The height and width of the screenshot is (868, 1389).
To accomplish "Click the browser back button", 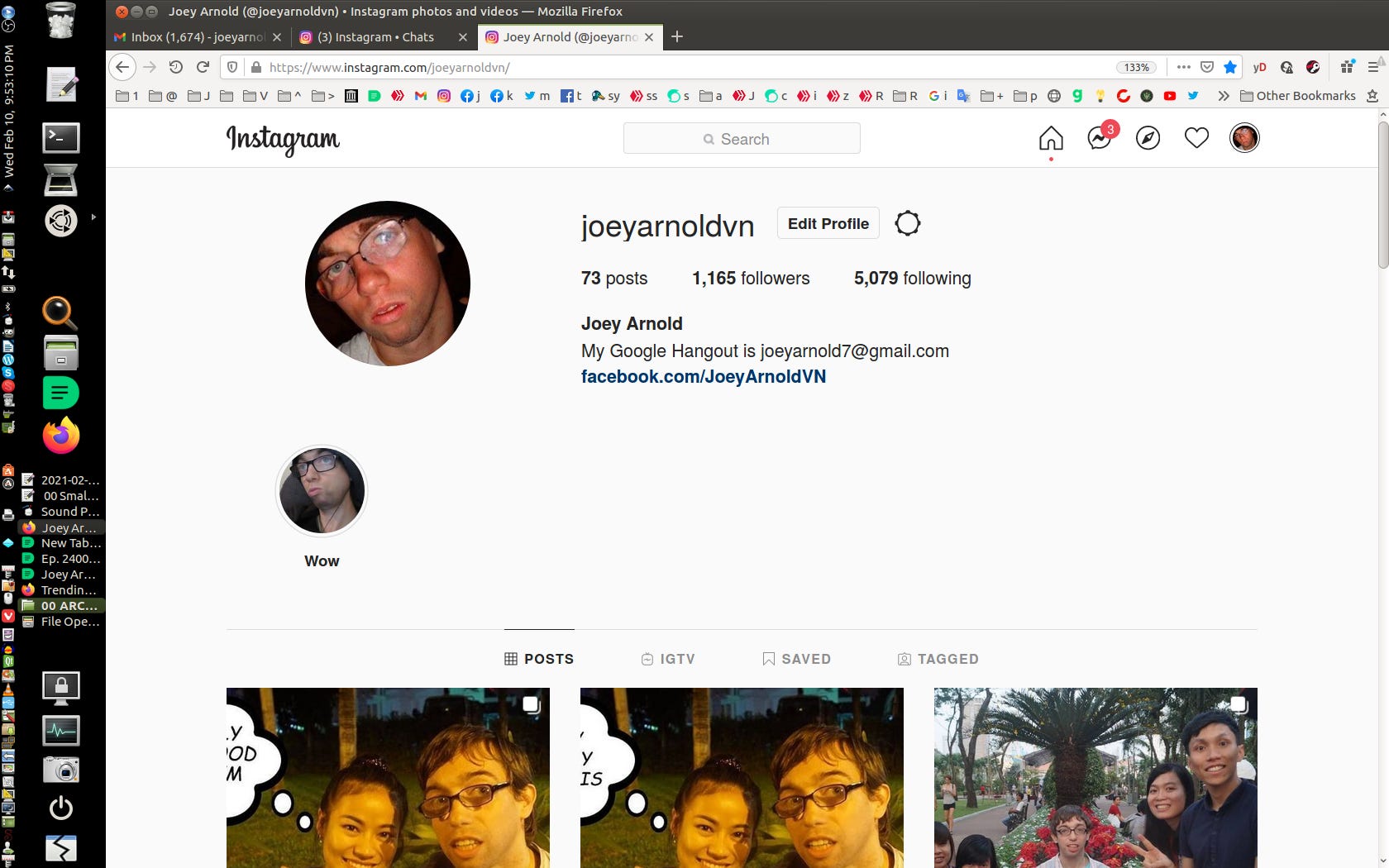I will (x=122, y=67).
